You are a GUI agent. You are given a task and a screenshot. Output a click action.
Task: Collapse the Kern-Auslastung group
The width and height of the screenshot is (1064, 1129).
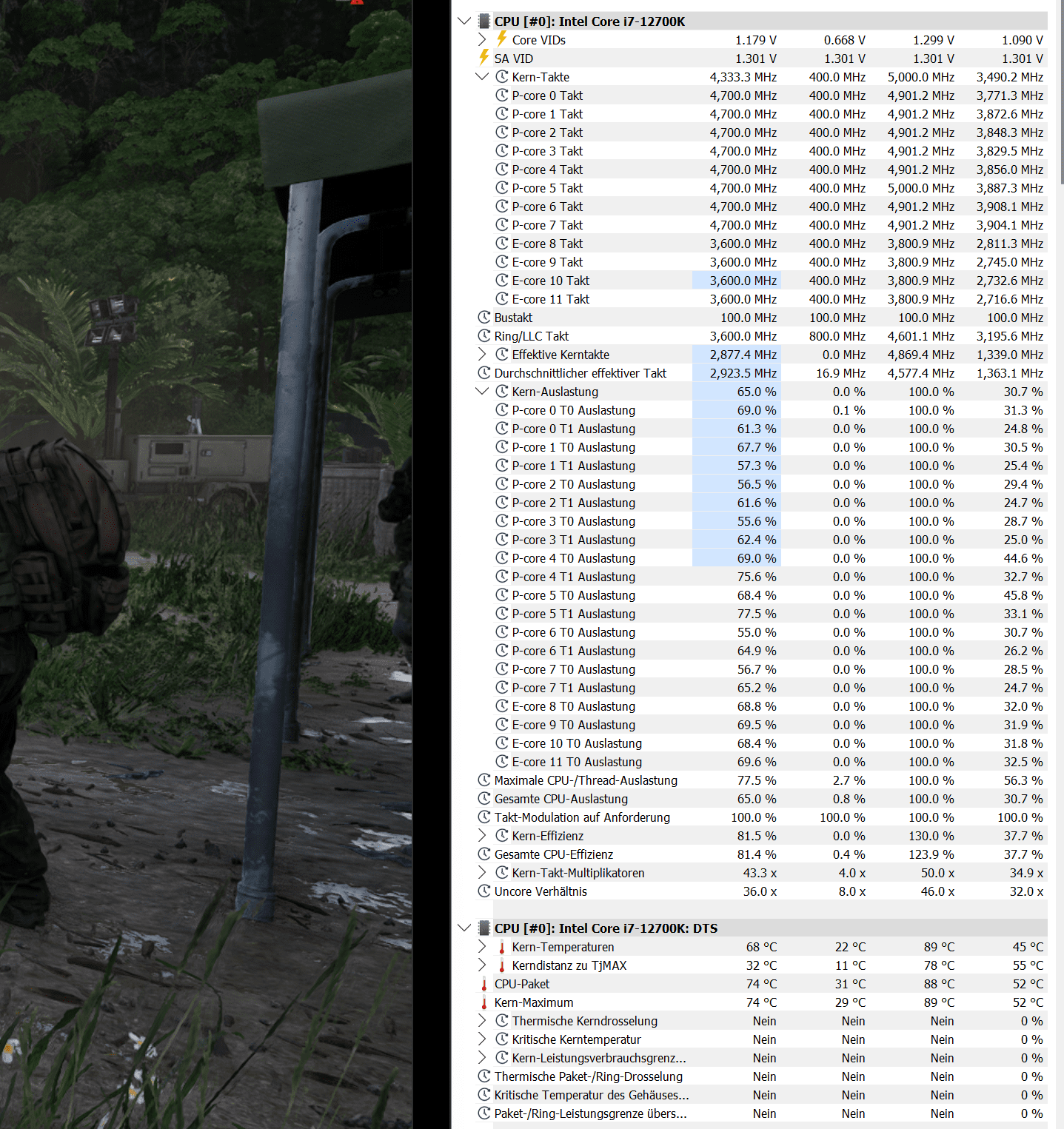pos(482,392)
